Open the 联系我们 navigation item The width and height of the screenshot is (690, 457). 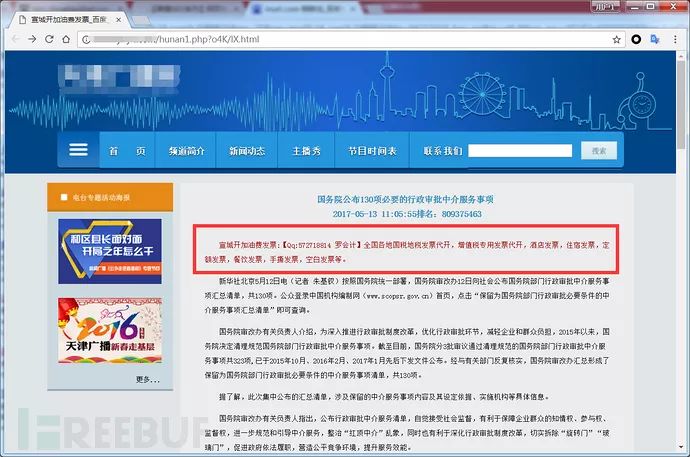tap(442, 151)
